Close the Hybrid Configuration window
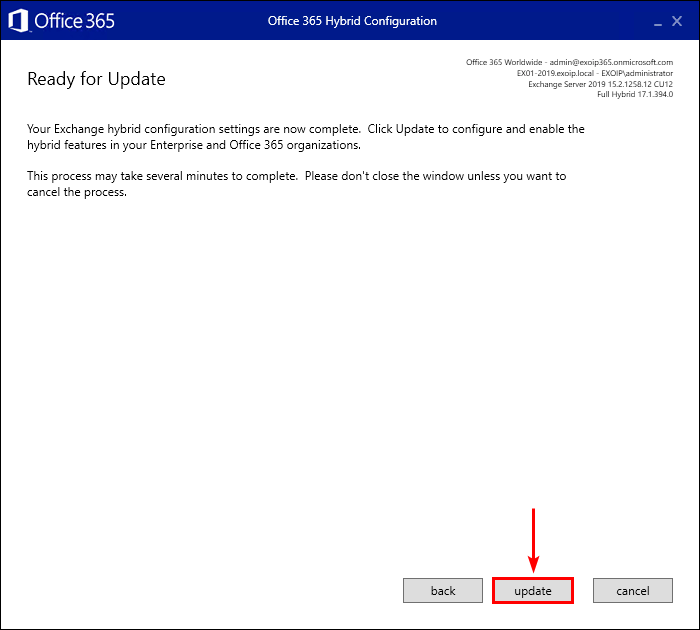700x630 pixels. click(x=677, y=21)
